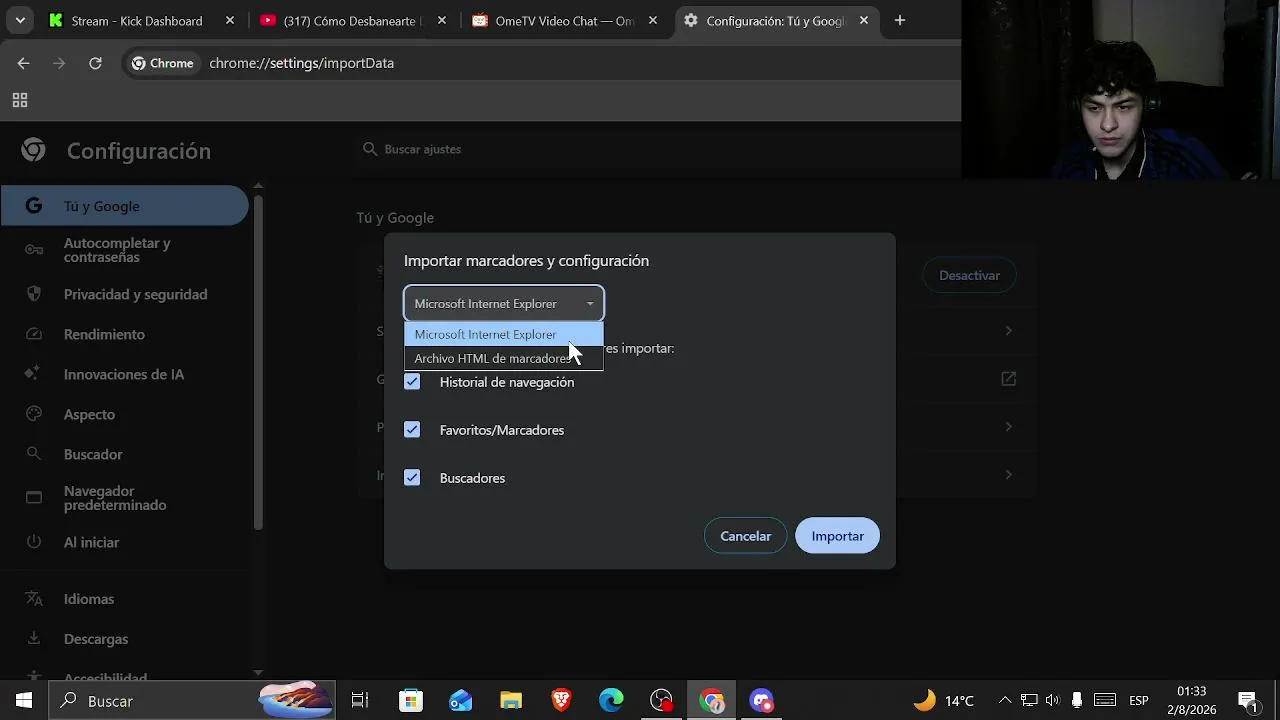Viewport: 1280px width, 720px height.
Task: Click the Google Chrome taskbar icon
Action: [x=711, y=700]
